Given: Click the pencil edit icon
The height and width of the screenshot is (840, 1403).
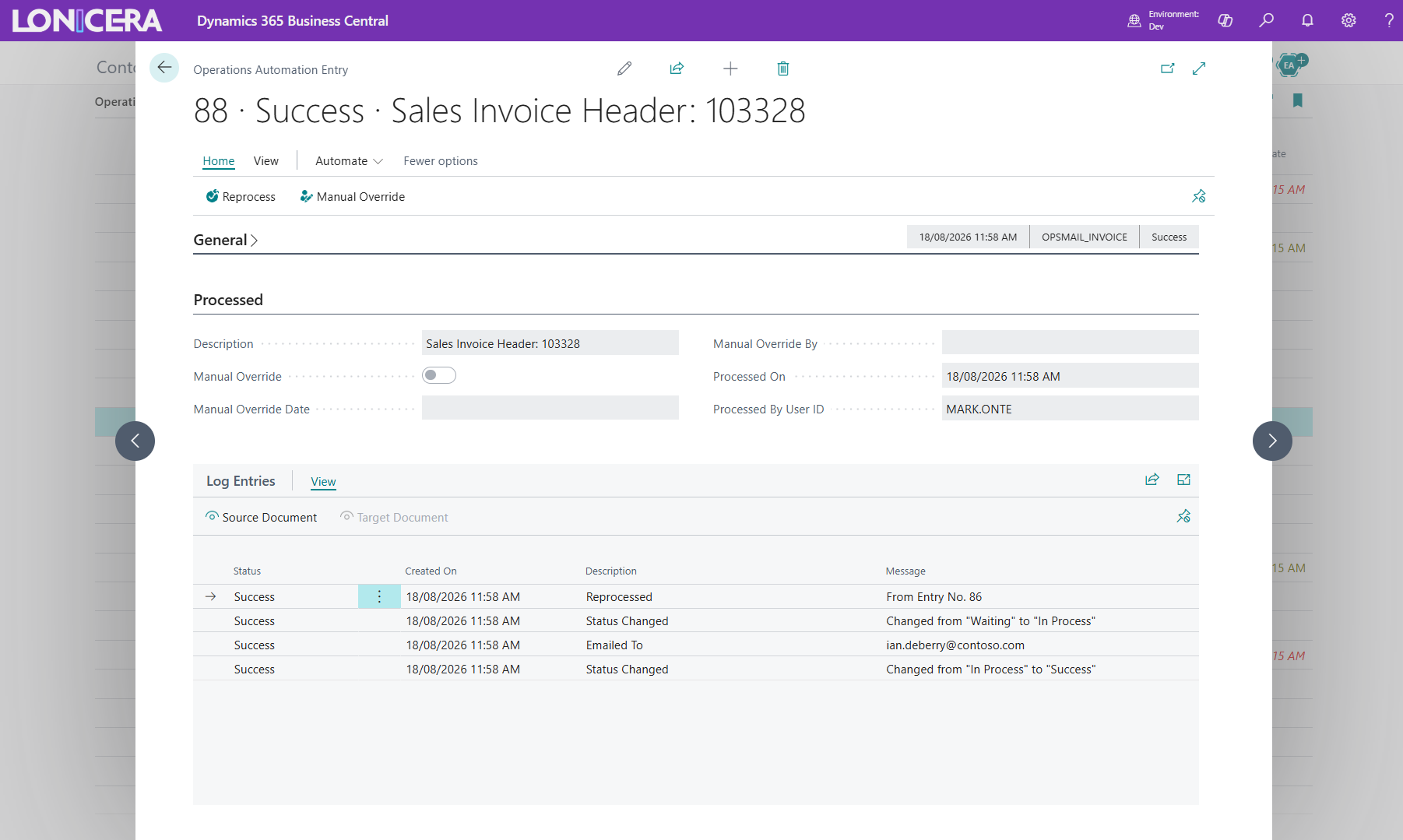Looking at the screenshot, I should (624, 69).
